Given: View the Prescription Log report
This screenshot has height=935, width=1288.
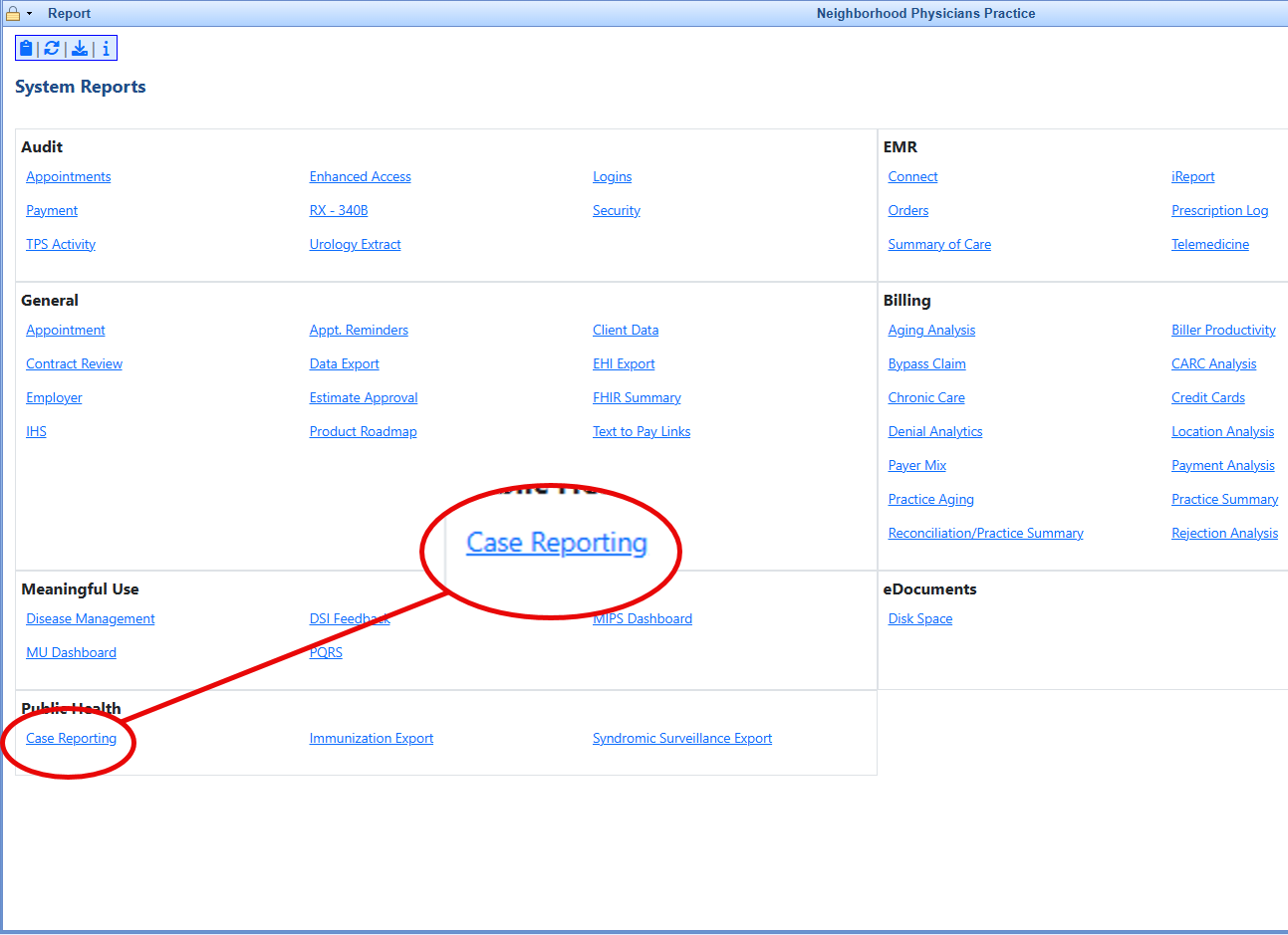Looking at the screenshot, I should pyautogui.click(x=1220, y=211).
